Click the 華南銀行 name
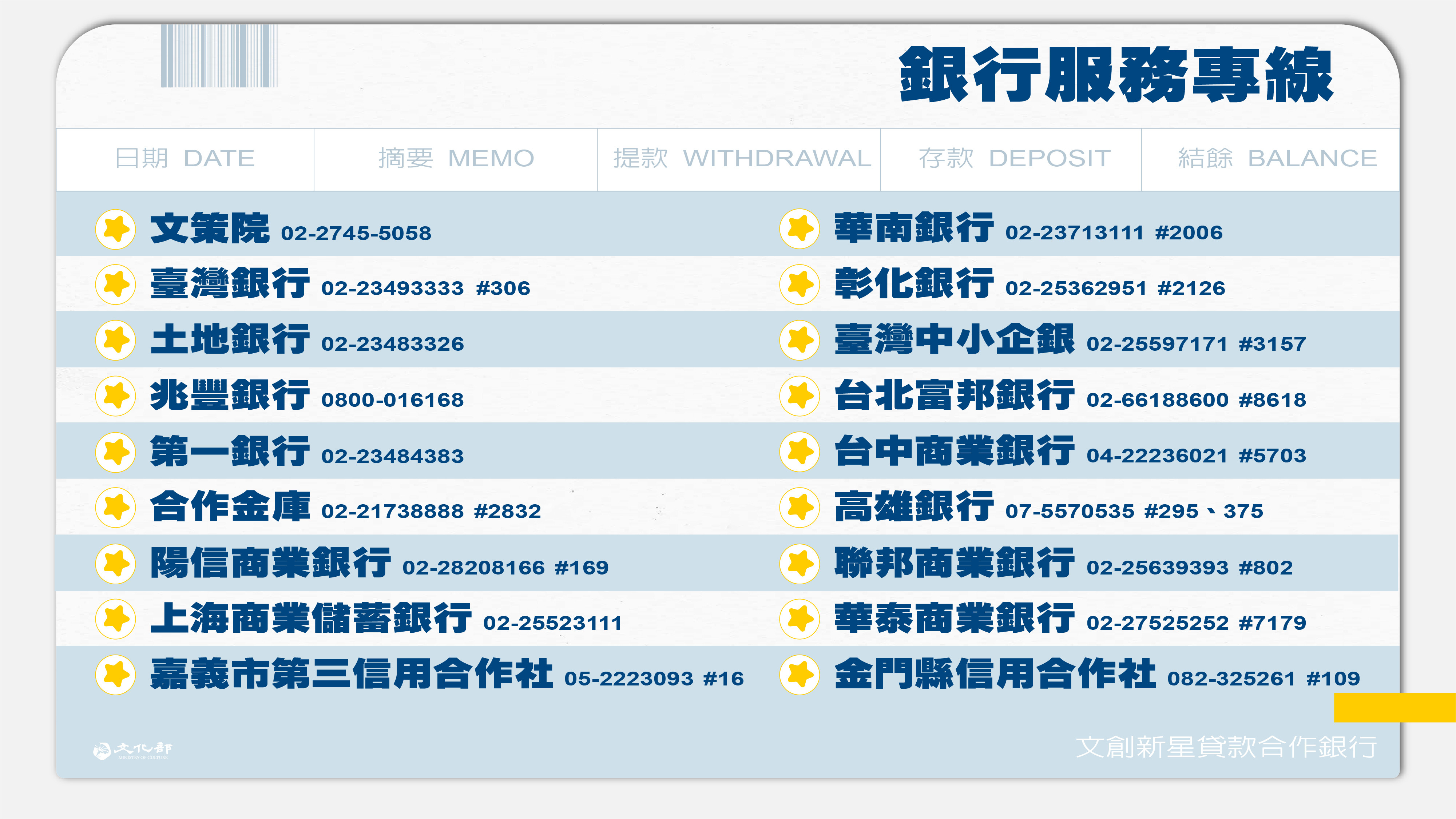Image resolution: width=1456 pixels, height=819 pixels. tap(914, 228)
